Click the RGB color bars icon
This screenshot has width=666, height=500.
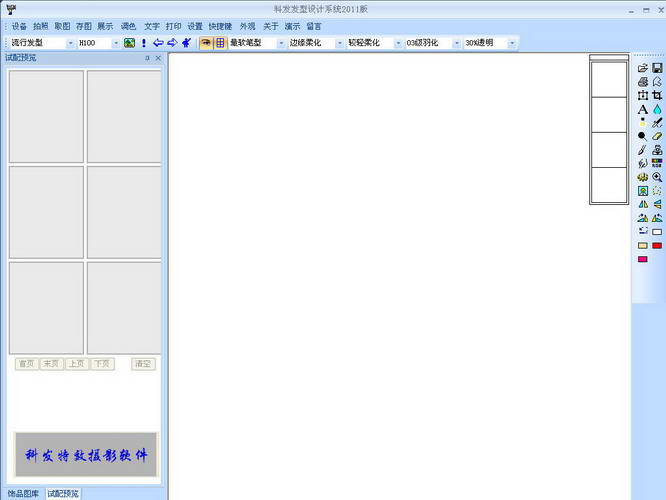point(657,164)
